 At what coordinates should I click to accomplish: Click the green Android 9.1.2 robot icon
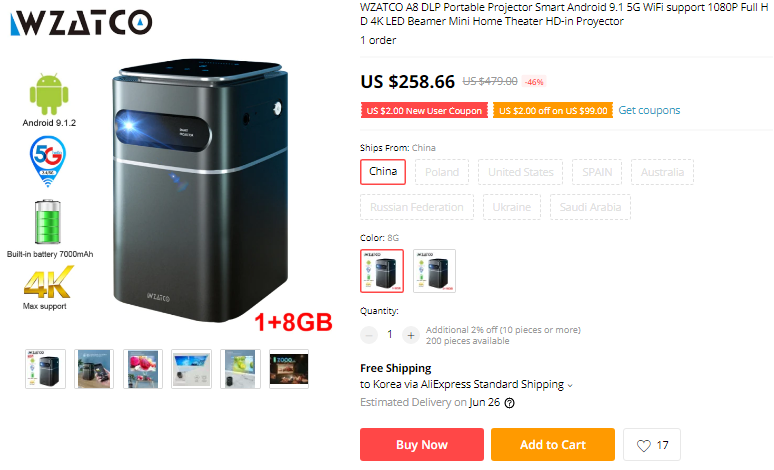[49, 94]
